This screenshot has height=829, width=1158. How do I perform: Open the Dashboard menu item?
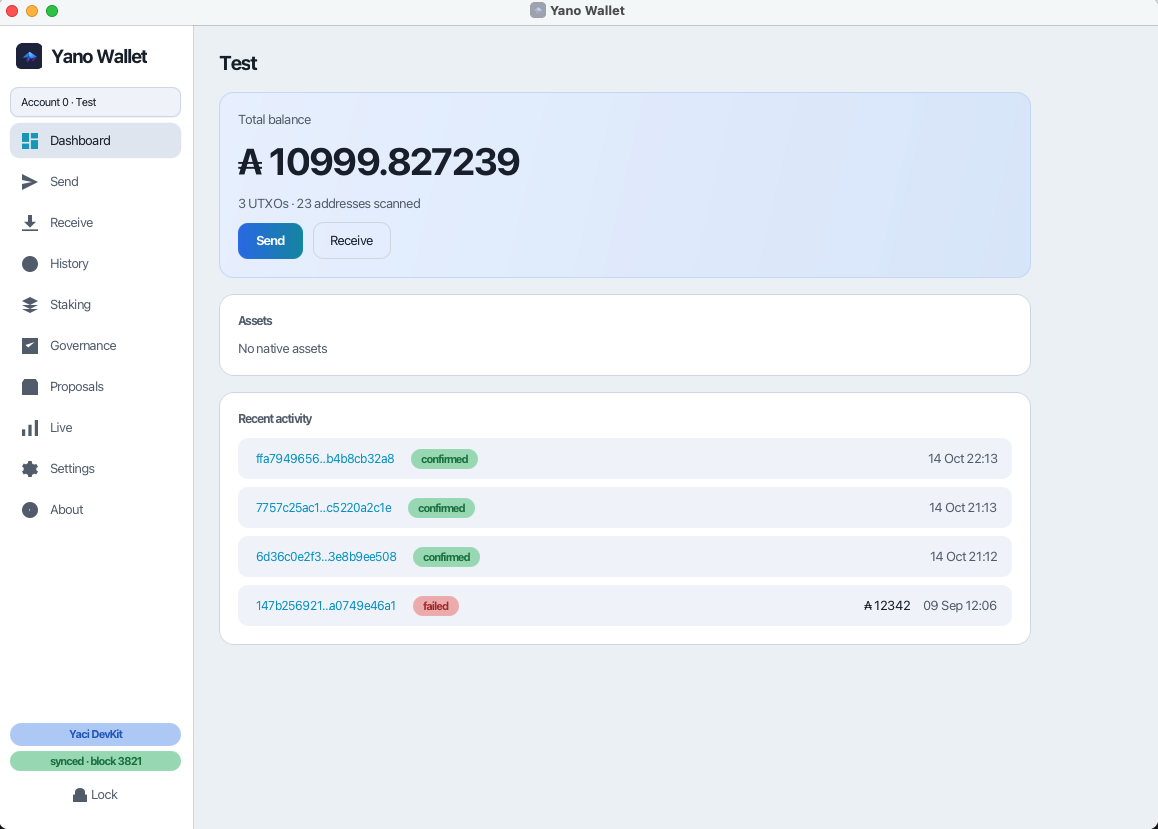point(95,140)
